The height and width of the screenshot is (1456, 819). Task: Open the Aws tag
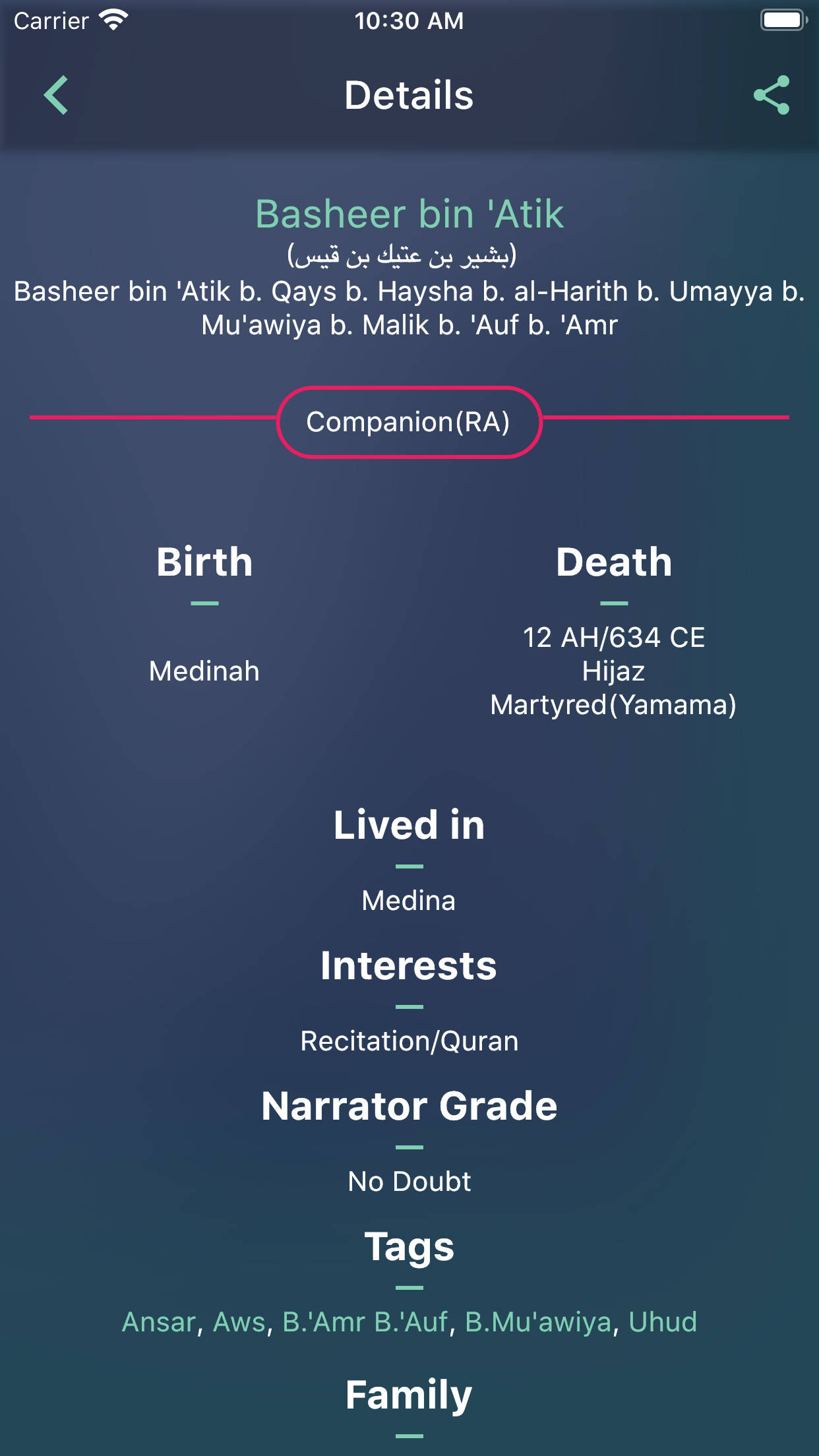tap(239, 1322)
